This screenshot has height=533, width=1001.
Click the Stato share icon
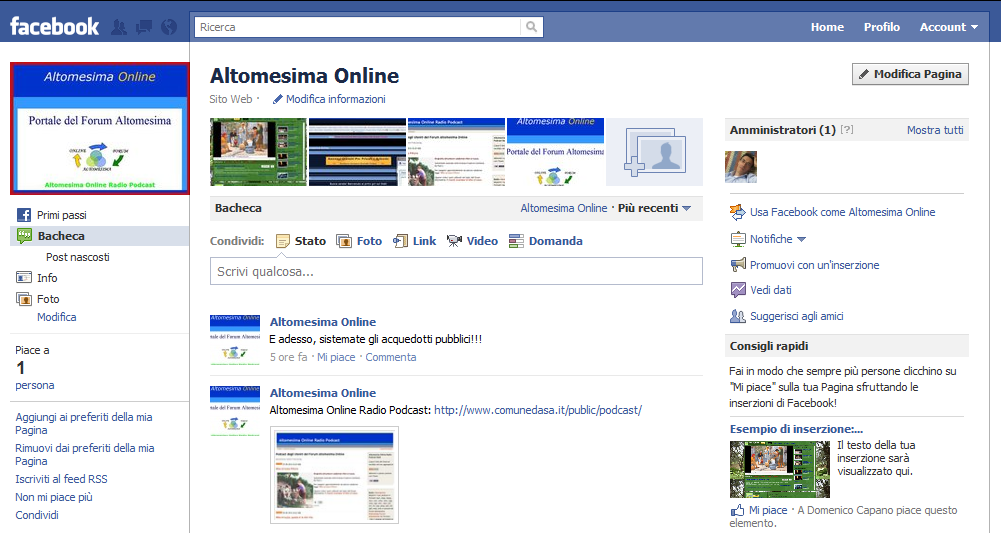coord(282,241)
